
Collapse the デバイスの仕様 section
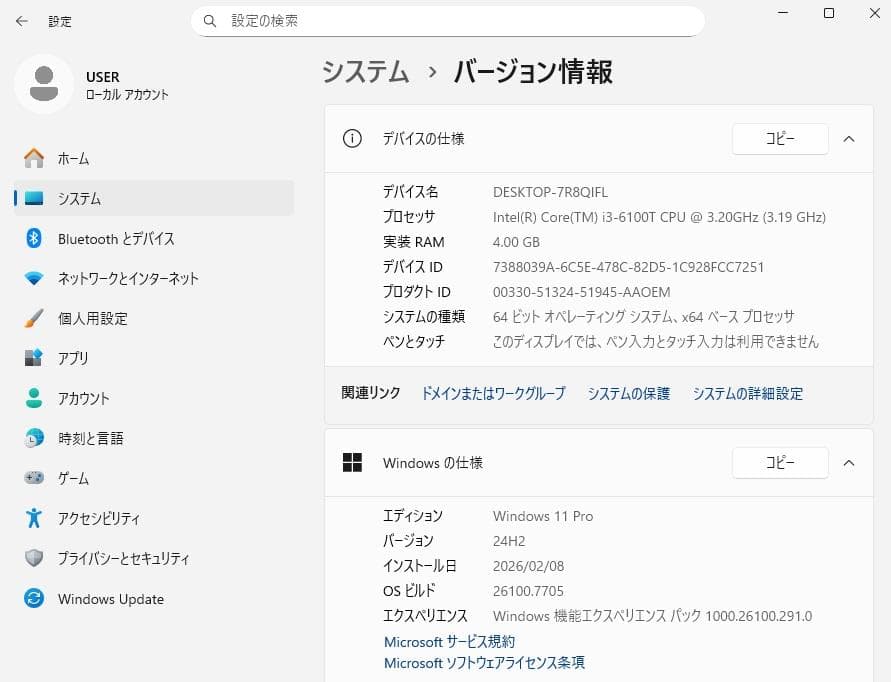click(x=849, y=139)
